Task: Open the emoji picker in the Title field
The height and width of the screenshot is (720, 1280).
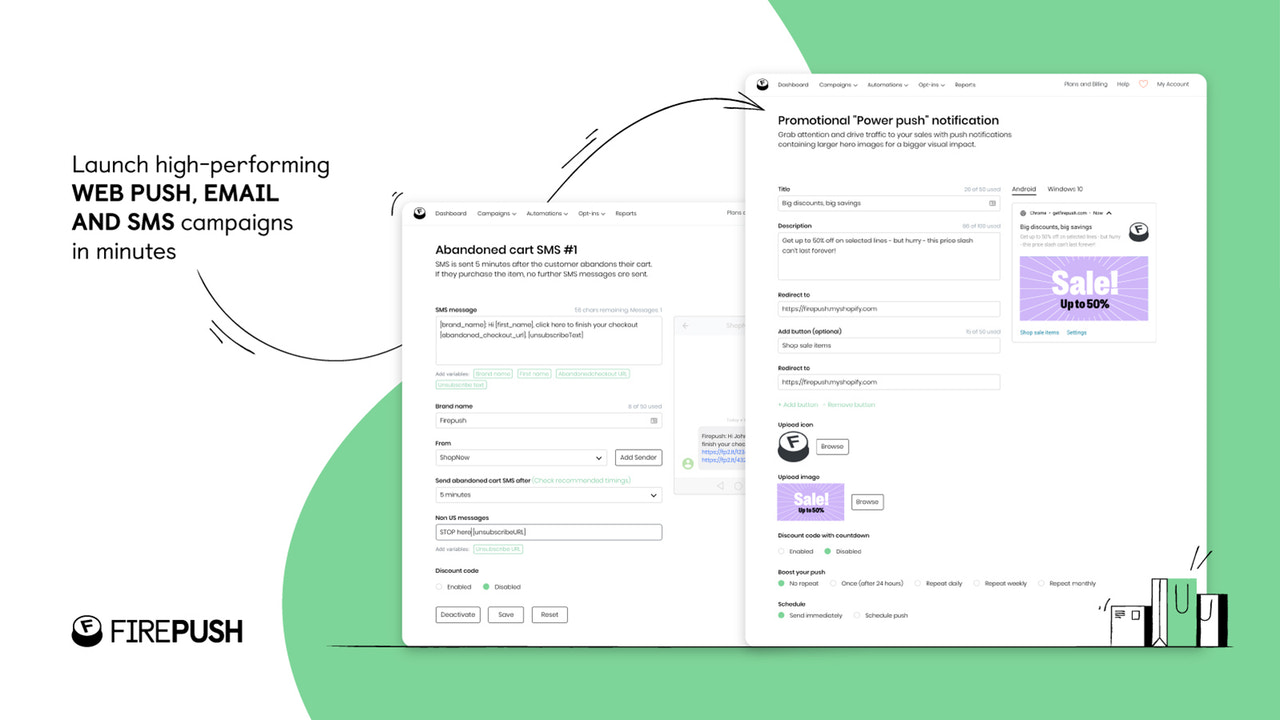Action: [994, 203]
